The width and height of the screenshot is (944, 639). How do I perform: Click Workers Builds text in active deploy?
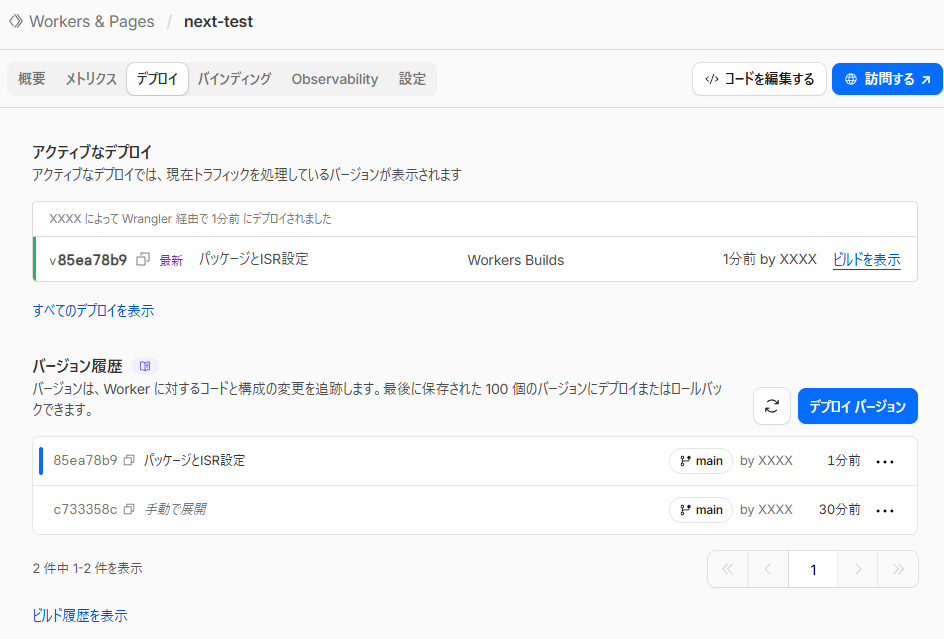[x=516, y=260]
